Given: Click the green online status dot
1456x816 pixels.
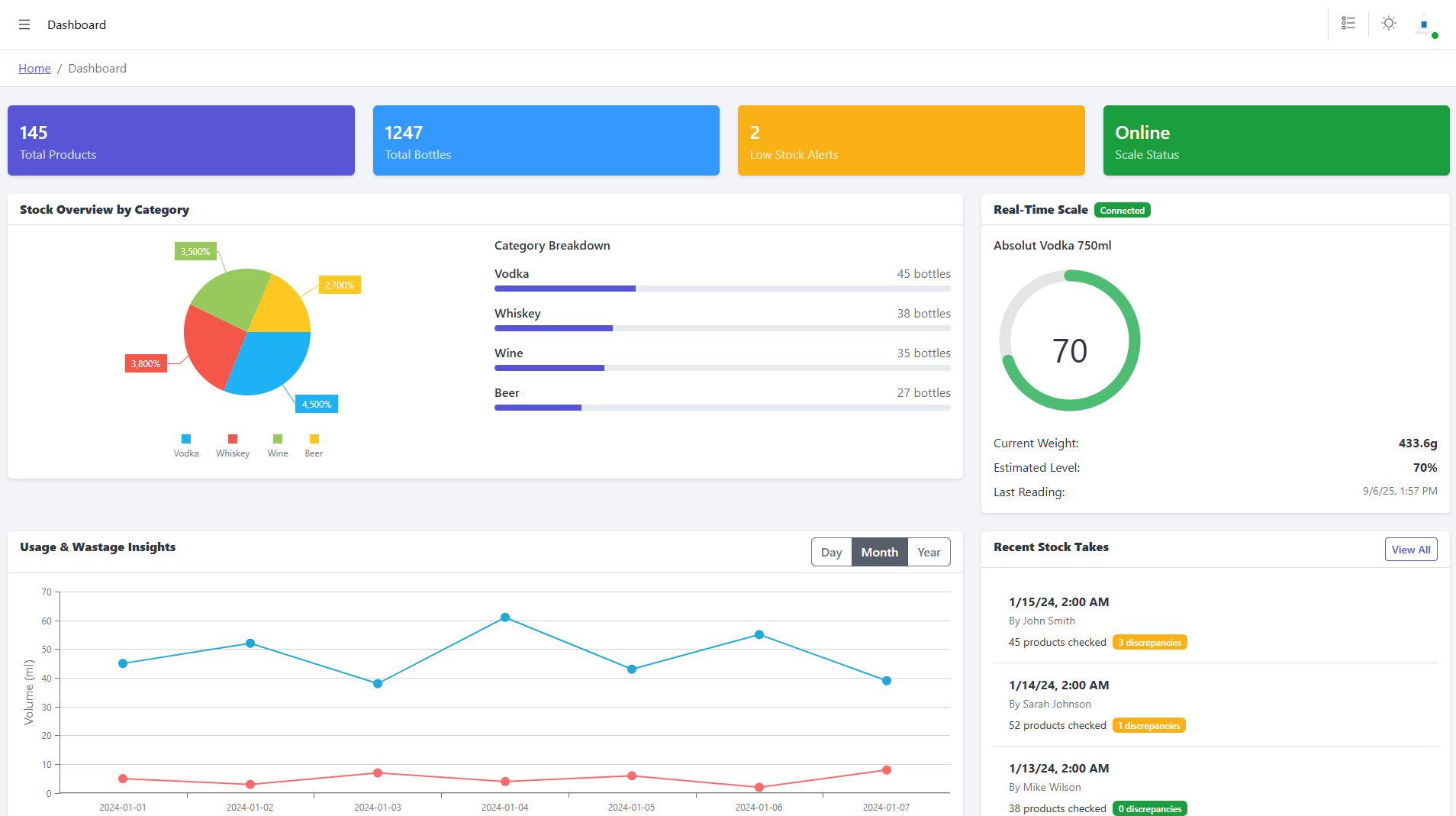Looking at the screenshot, I should click(x=1436, y=34).
